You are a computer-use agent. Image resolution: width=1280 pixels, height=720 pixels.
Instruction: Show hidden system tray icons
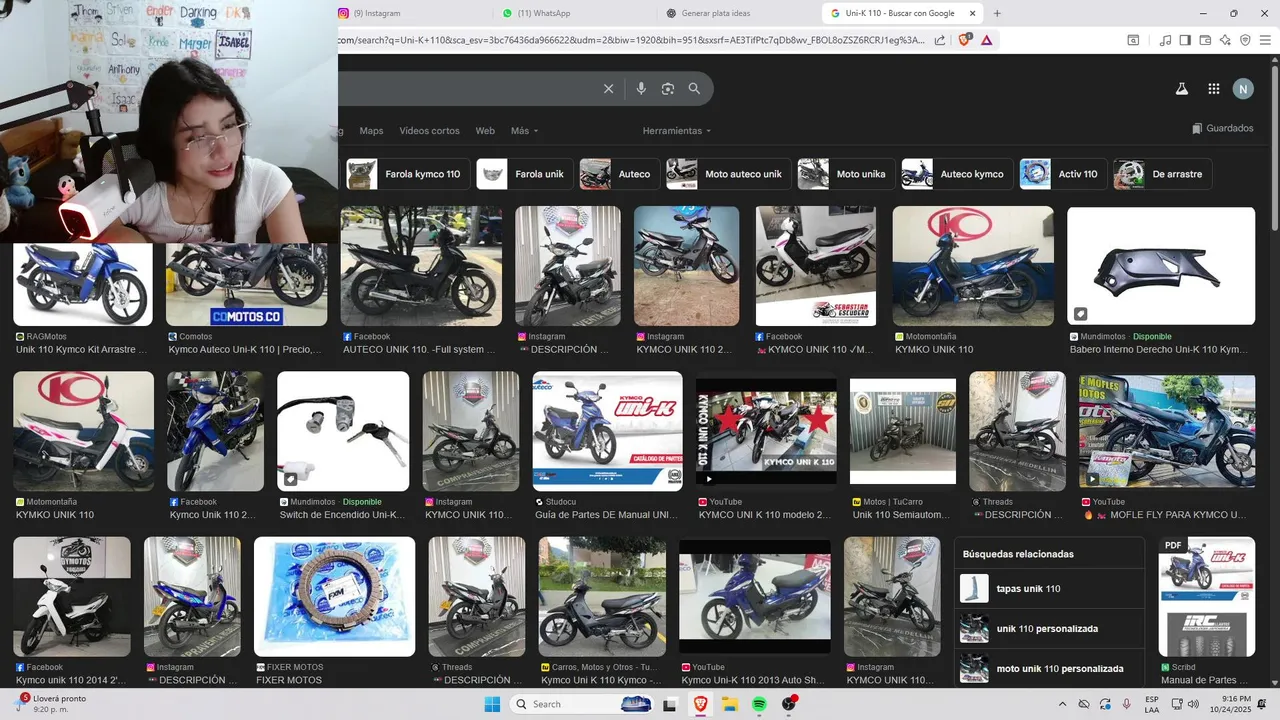[1062, 704]
